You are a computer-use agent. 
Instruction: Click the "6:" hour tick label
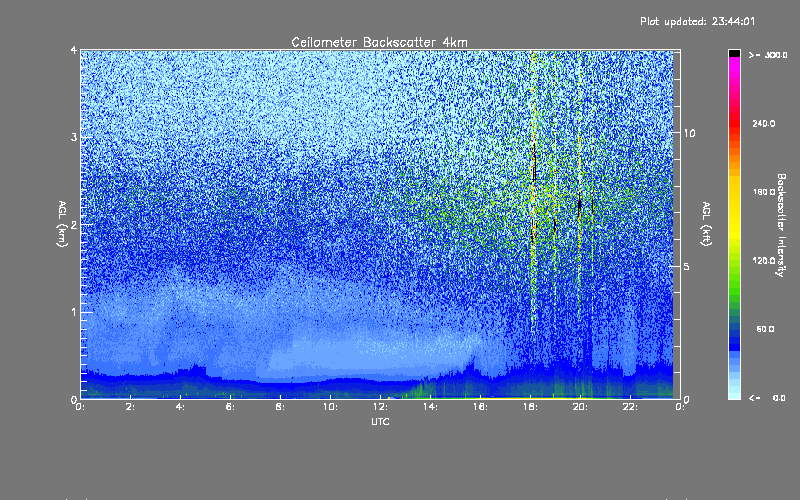pos(231,407)
